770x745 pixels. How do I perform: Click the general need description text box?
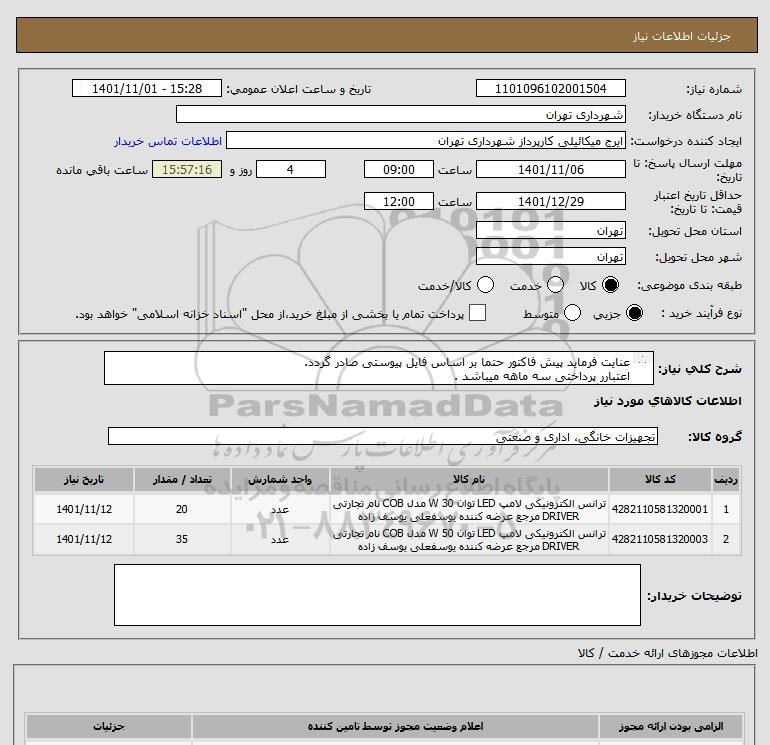[x=379, y=368]
